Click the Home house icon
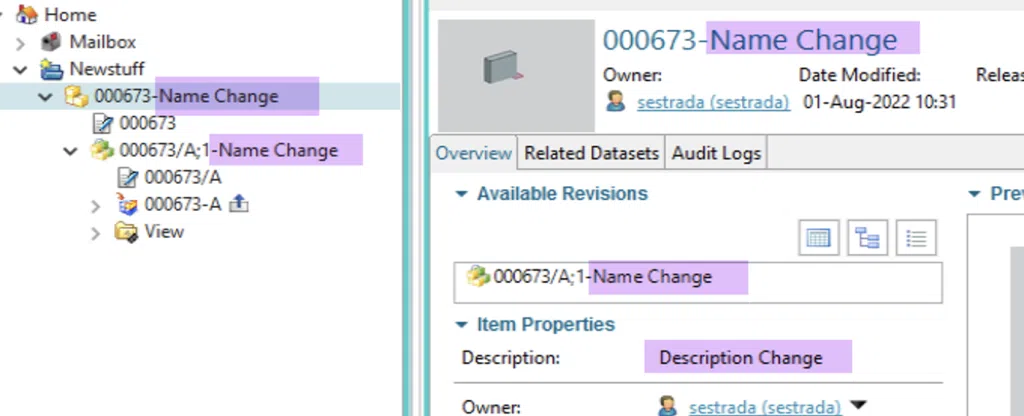The height and width of the screenshot is (416, 1024). point(27,14)
